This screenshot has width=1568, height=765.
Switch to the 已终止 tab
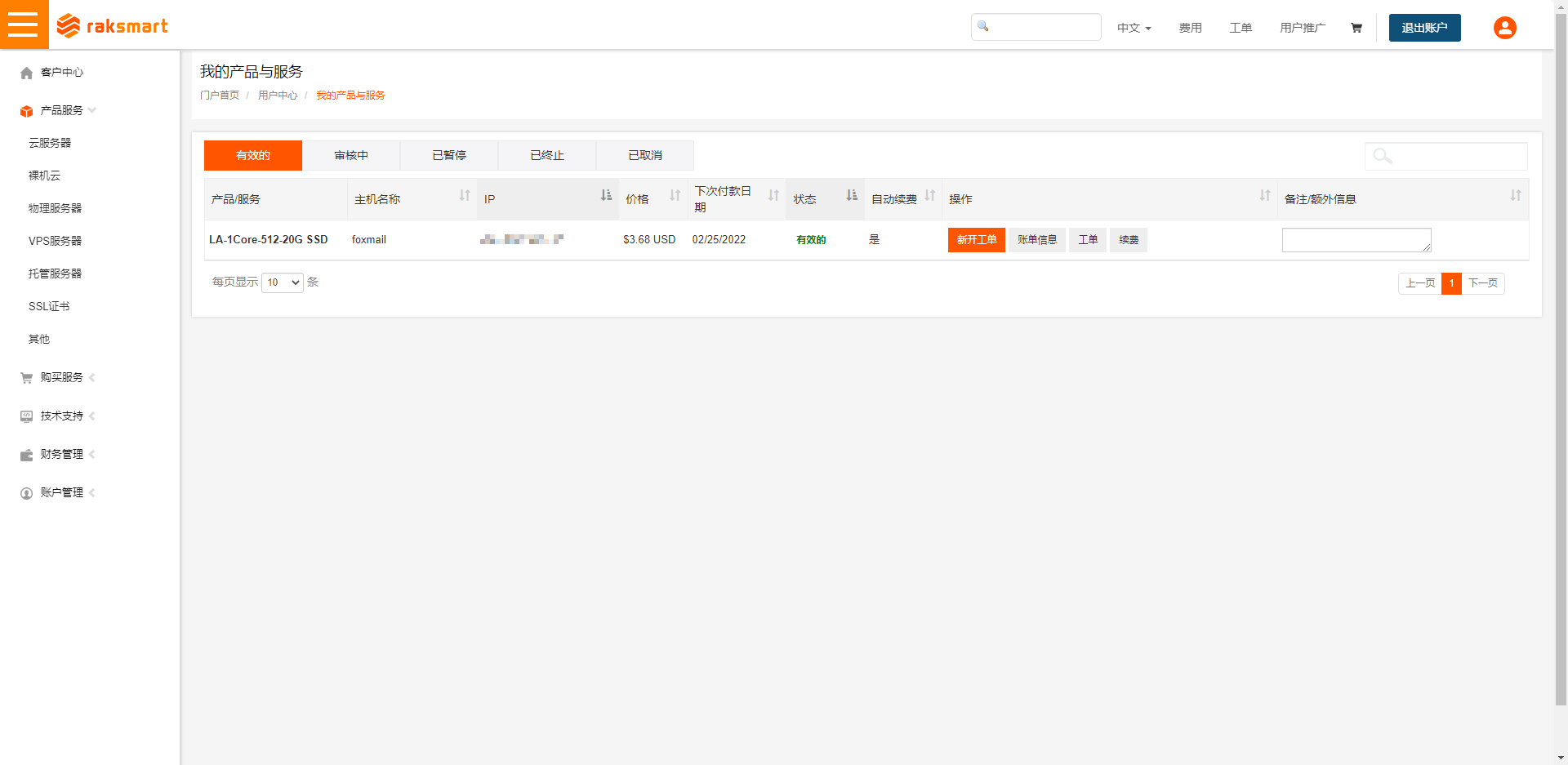coord(547,155)
